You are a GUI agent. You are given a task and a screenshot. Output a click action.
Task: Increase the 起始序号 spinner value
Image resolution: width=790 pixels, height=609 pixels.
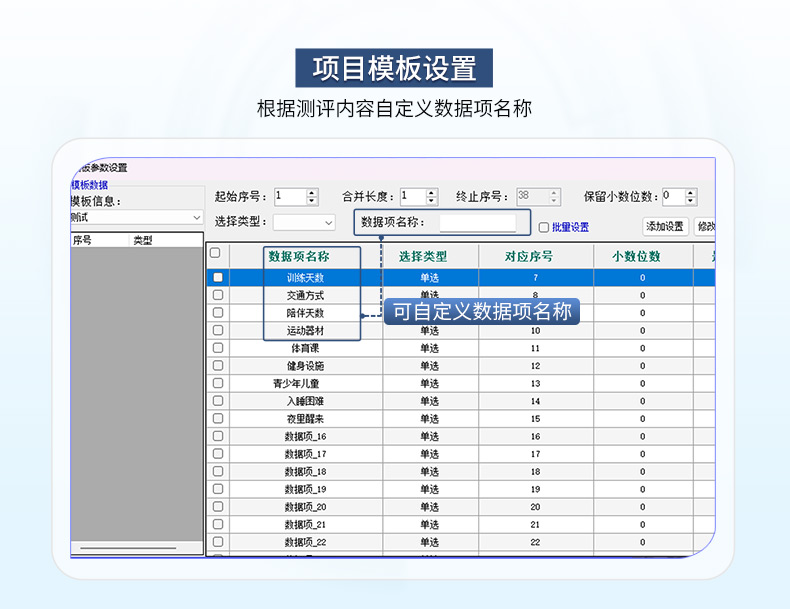(x=312, y=193)
